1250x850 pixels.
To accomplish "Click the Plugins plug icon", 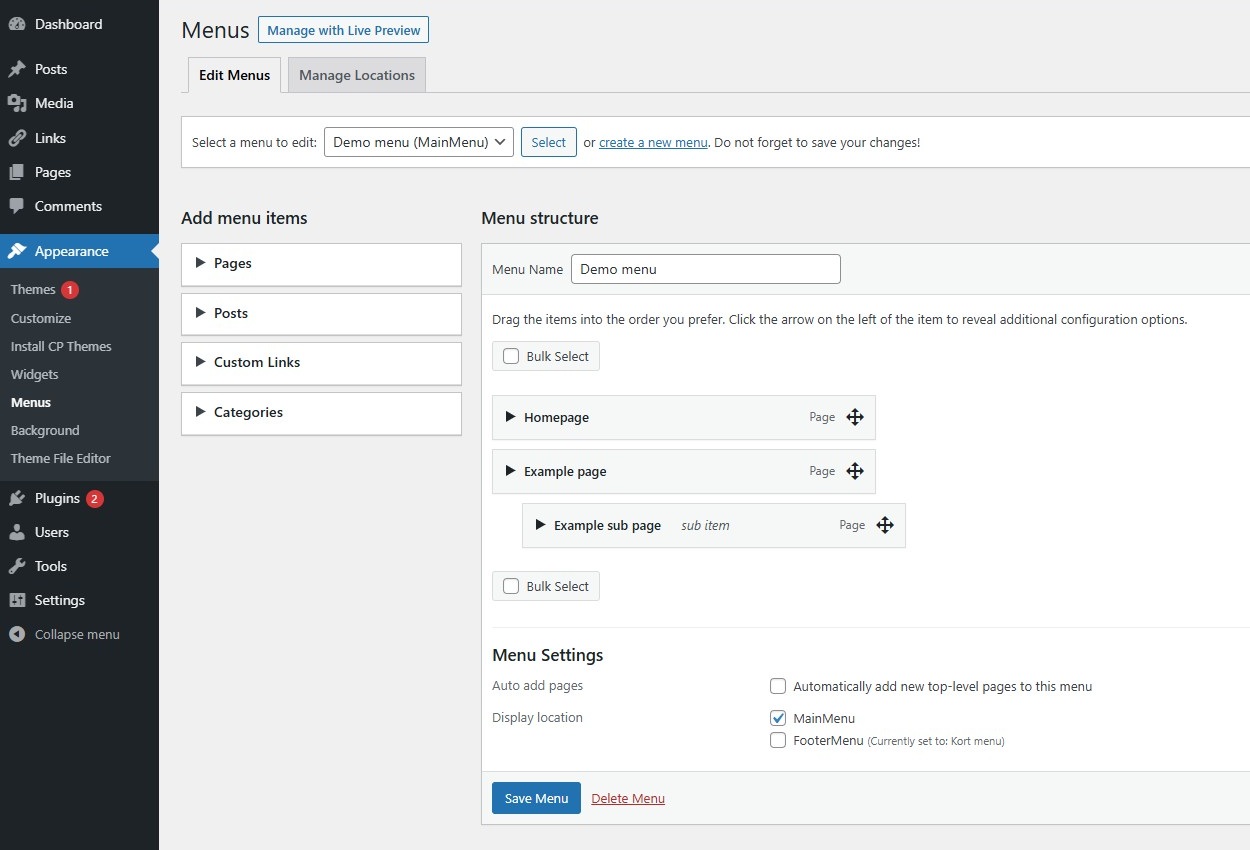I will 17,498.
